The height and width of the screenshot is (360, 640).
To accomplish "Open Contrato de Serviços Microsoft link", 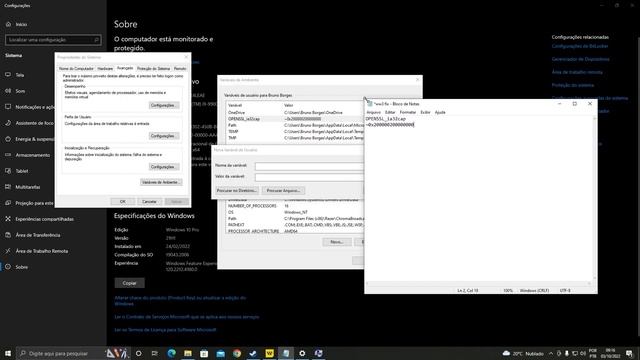I will [187, 317].
